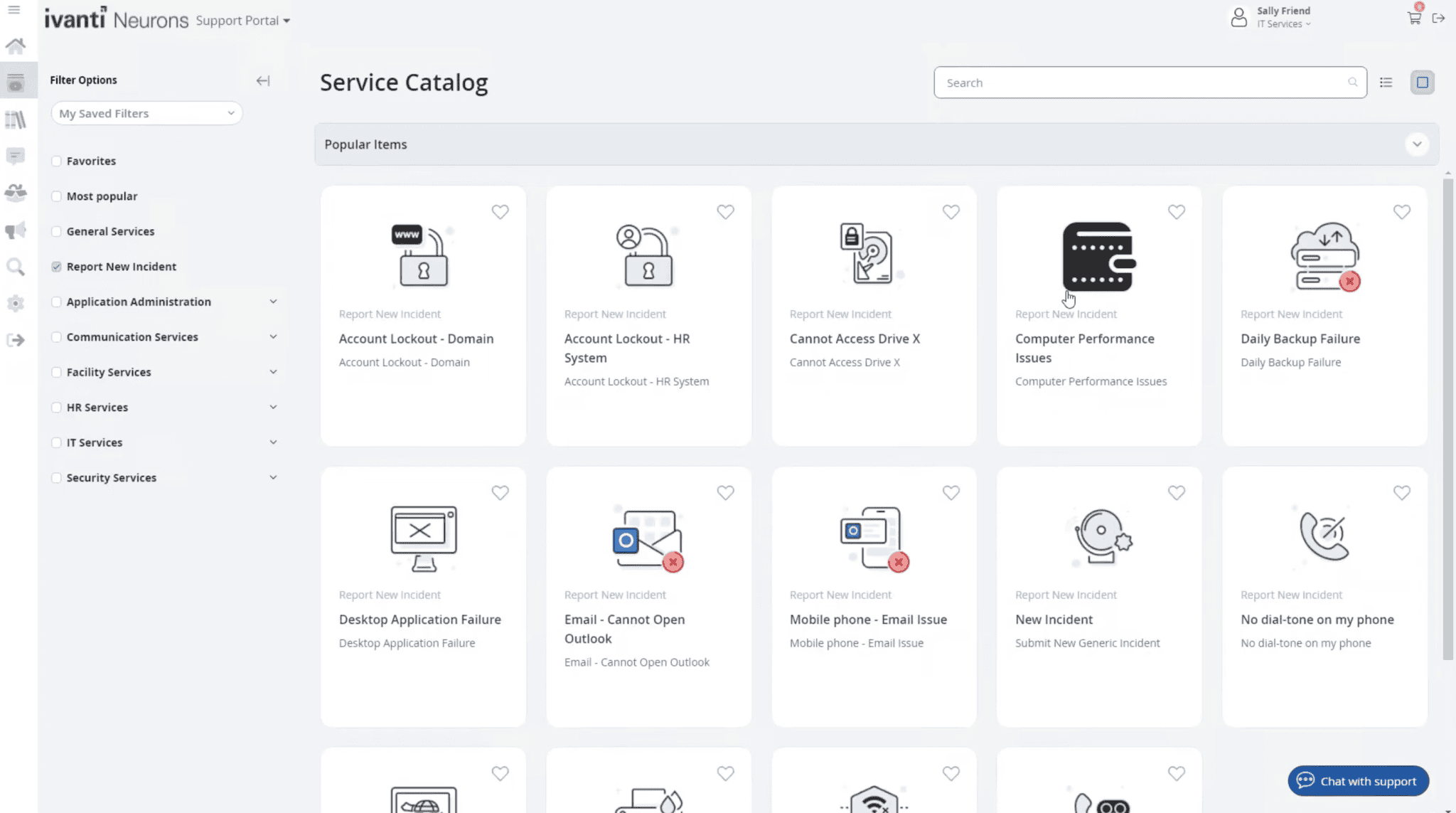Open Chat with support
This screenshot has width=1456, height=813.
tap(1357, 780)
